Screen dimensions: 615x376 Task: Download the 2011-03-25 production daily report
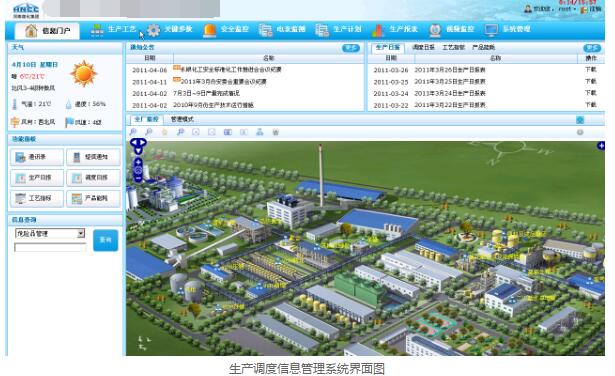tap(590, 81)
